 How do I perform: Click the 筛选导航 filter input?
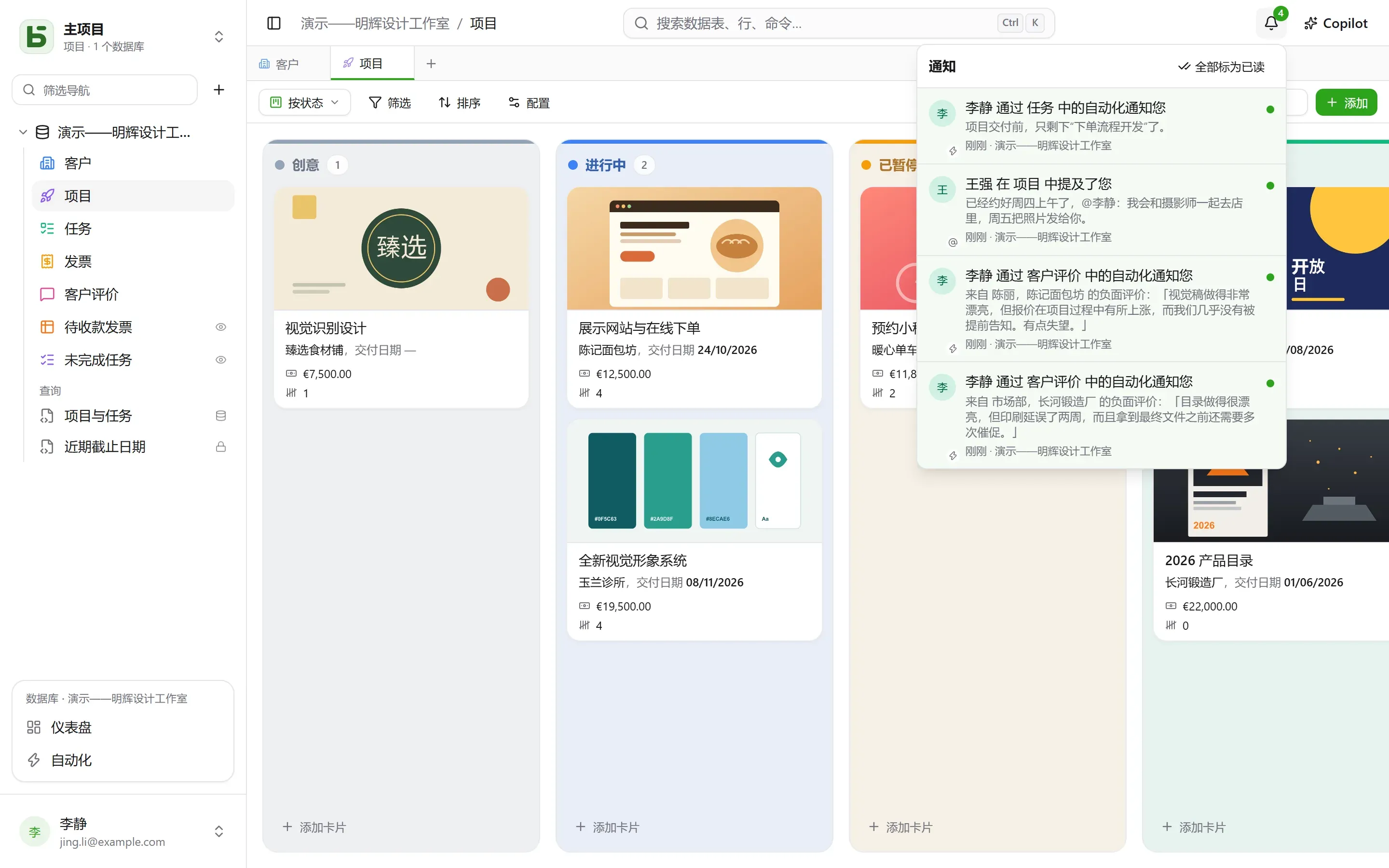tap(105, 90)
